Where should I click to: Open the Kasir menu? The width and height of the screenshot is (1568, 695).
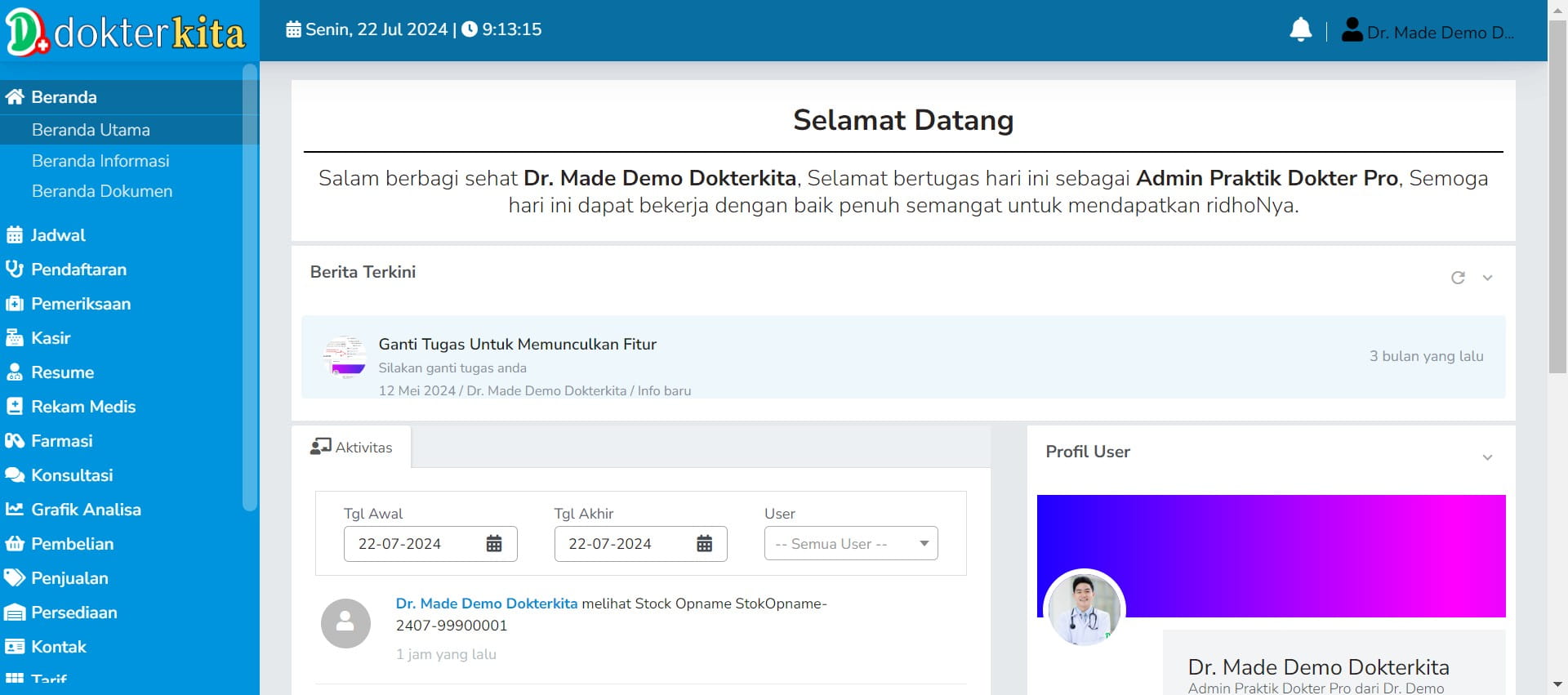point(51,338)
